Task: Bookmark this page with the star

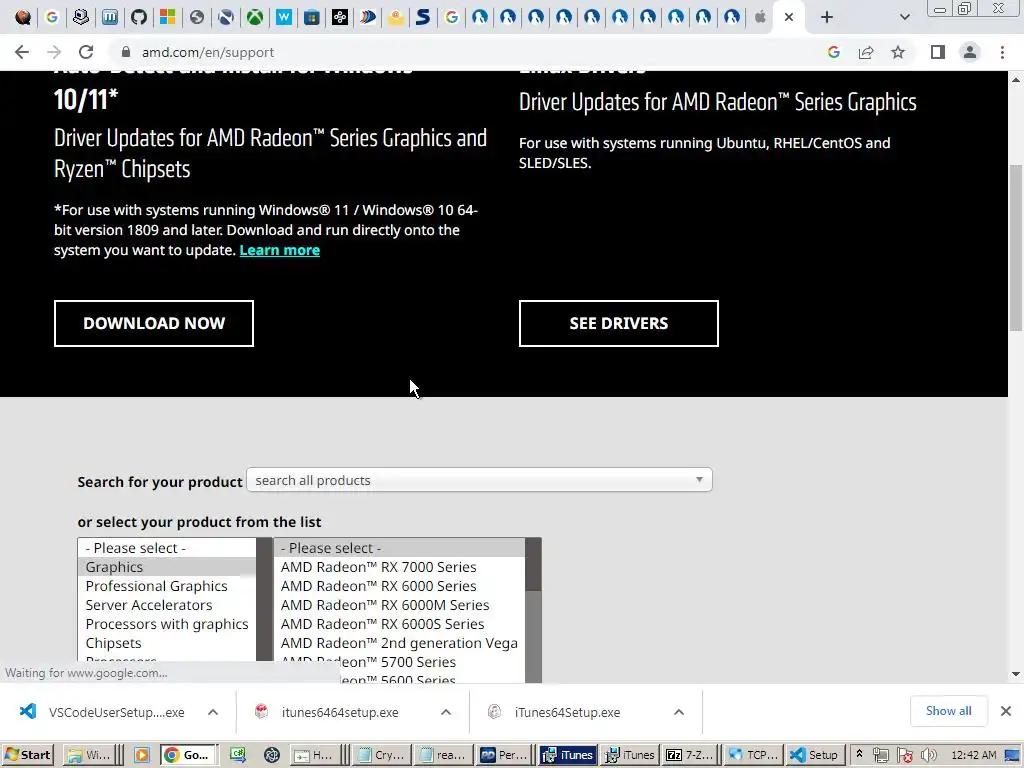Action: [898, 52]
